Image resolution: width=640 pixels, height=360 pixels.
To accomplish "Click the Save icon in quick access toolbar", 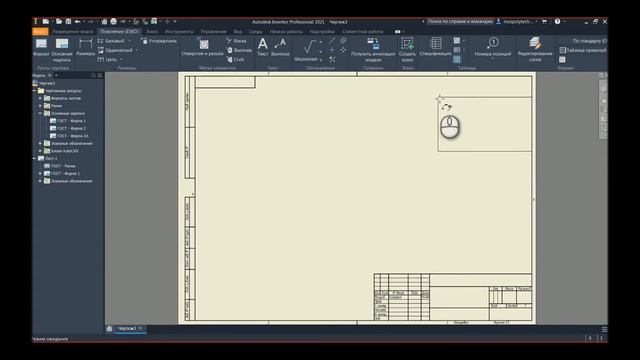I will [68, 22].
